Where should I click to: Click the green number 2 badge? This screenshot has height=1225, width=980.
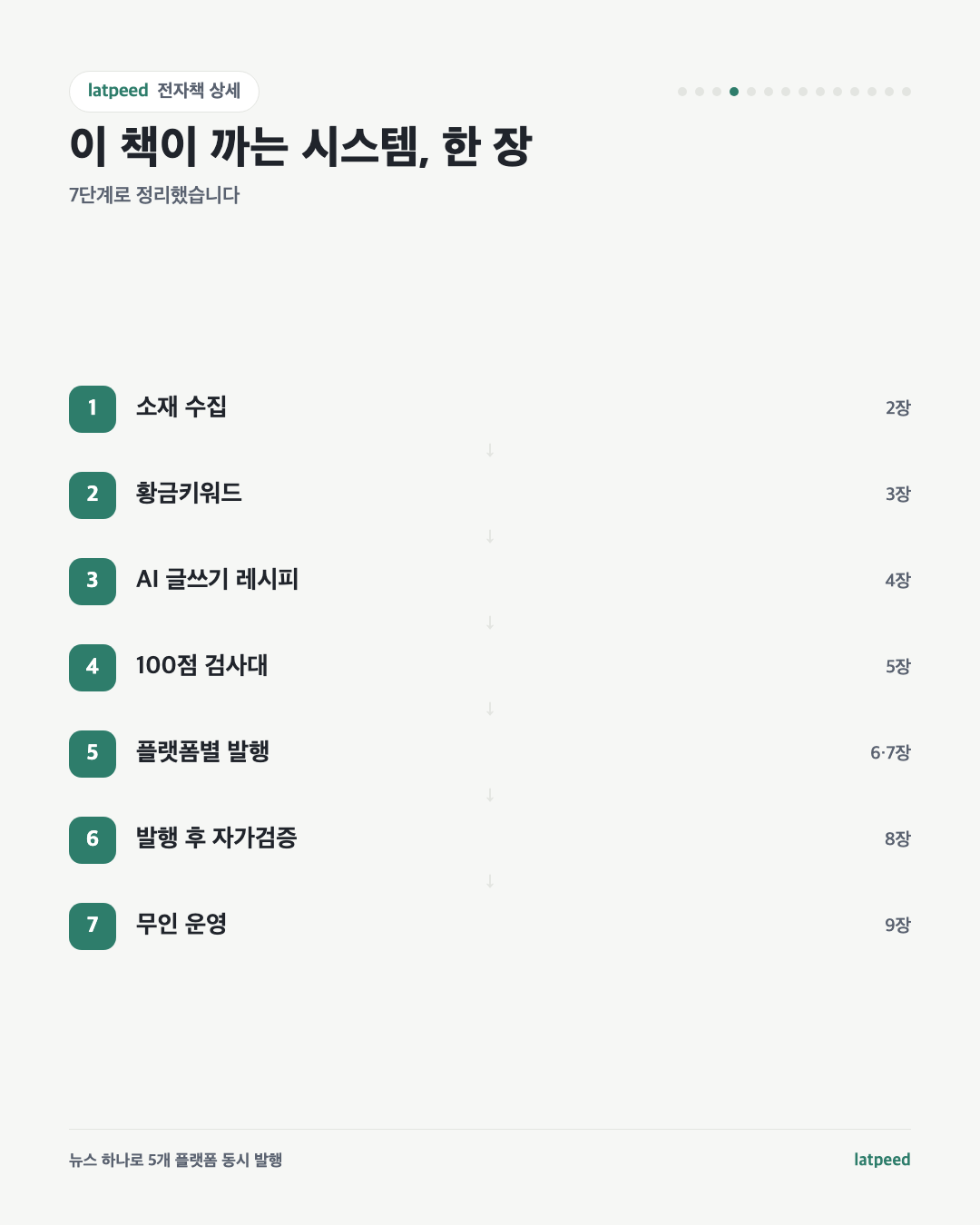tap(93, 495)
